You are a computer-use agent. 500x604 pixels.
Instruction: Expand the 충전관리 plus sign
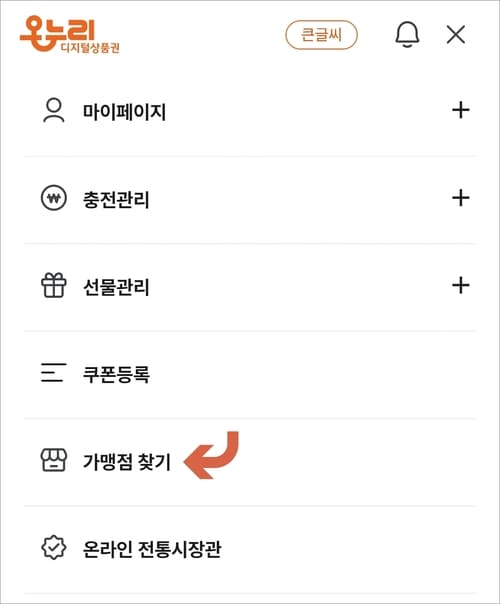(461, 198)
